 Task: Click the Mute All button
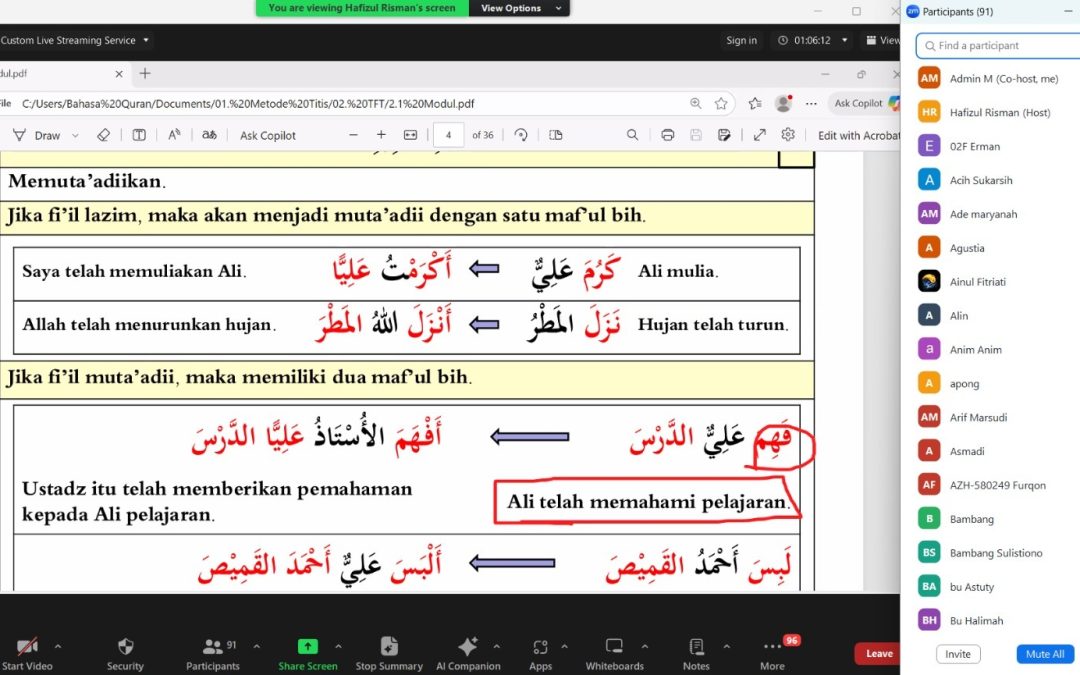pos(1044,654)
